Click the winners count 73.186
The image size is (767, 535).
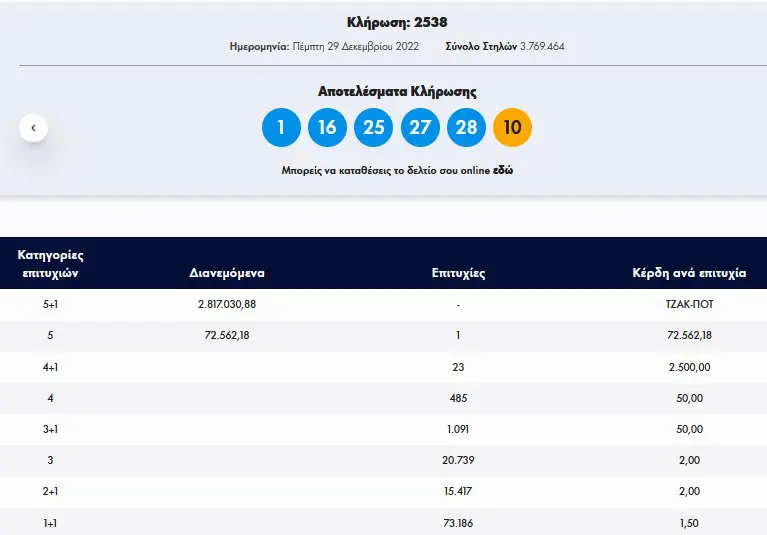(x=458, y=523)
